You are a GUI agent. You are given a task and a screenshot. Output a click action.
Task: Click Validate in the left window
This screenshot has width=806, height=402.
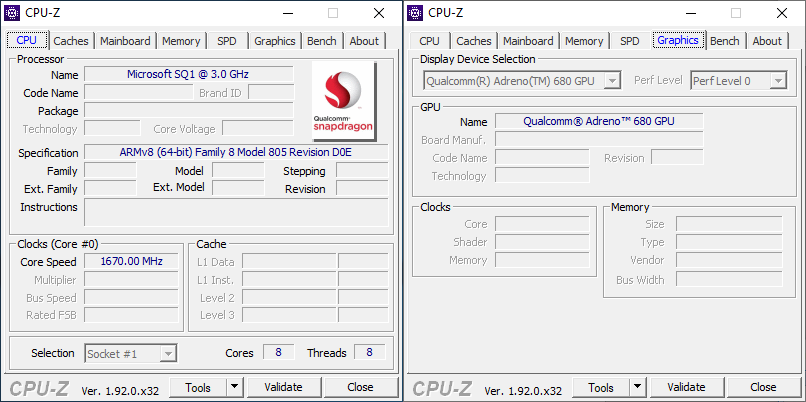tap(283, 387)
